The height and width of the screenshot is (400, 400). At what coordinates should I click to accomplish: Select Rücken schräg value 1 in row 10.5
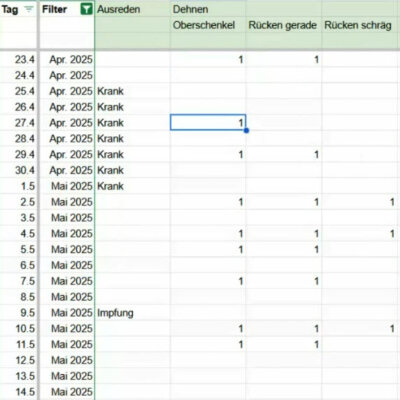click(x=361, y=329)
